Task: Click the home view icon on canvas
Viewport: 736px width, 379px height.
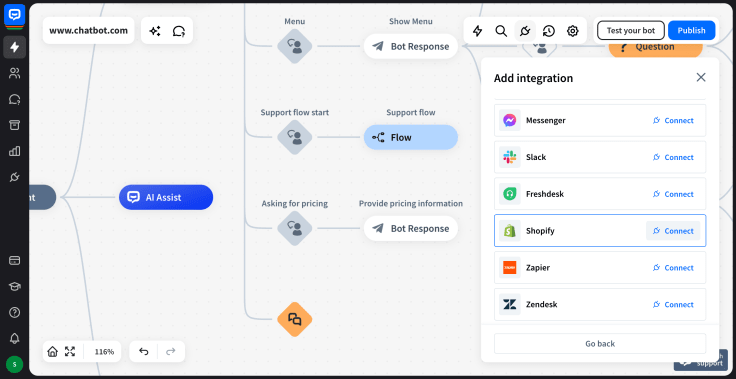Action: click(53, 351)
